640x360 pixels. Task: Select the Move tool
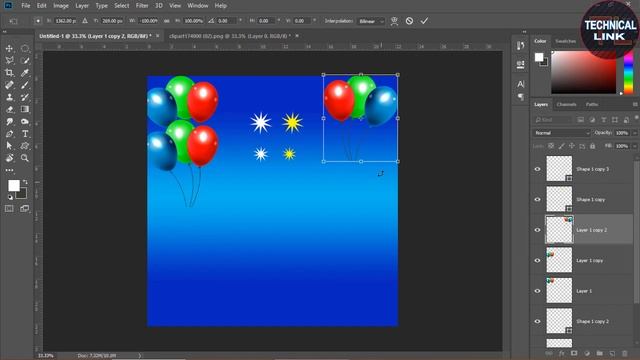coord(9,49)
